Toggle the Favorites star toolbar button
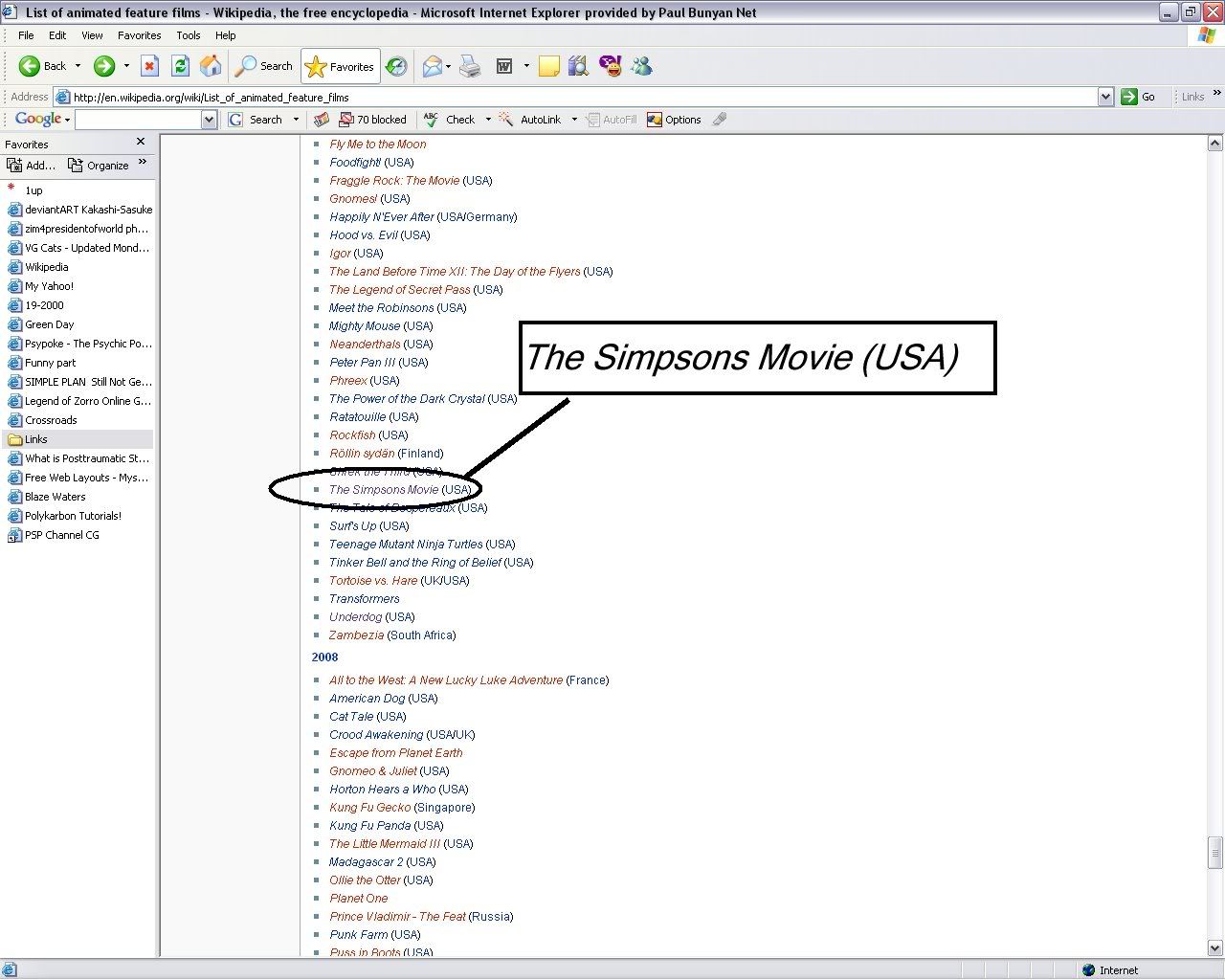 340,66
